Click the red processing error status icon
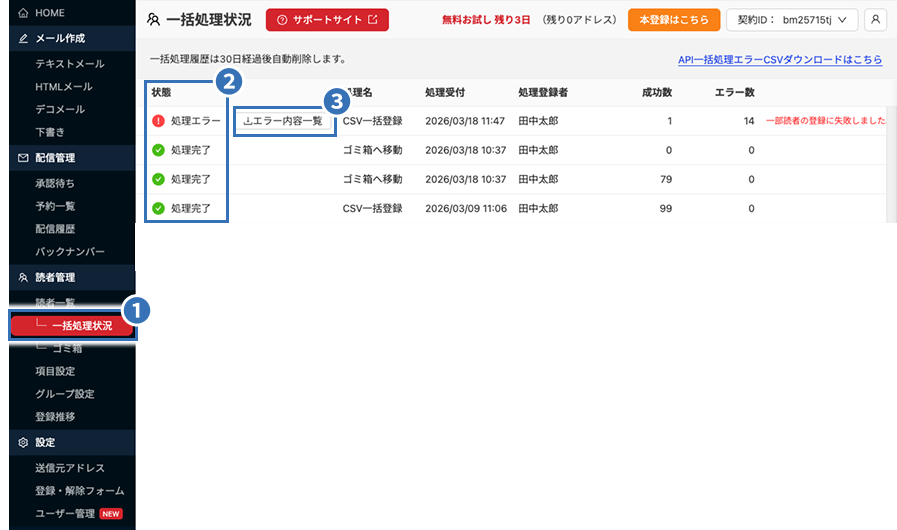This screenshot has height=530, width=897. (x=158, y=121)
